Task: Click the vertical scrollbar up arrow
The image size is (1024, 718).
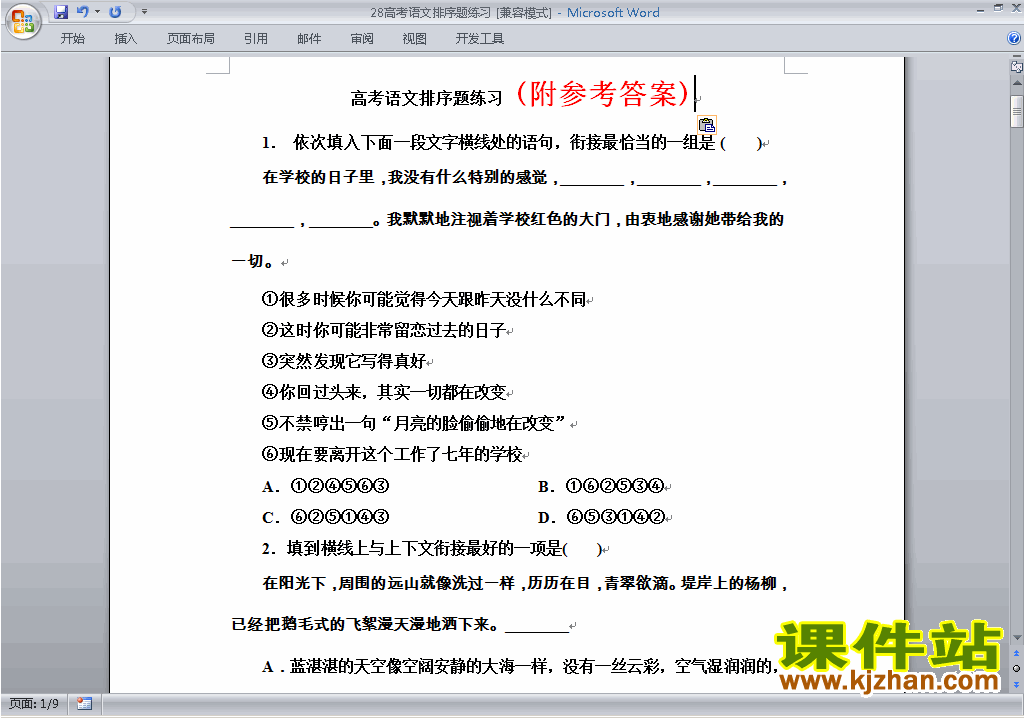Action: pos(1016,85)
